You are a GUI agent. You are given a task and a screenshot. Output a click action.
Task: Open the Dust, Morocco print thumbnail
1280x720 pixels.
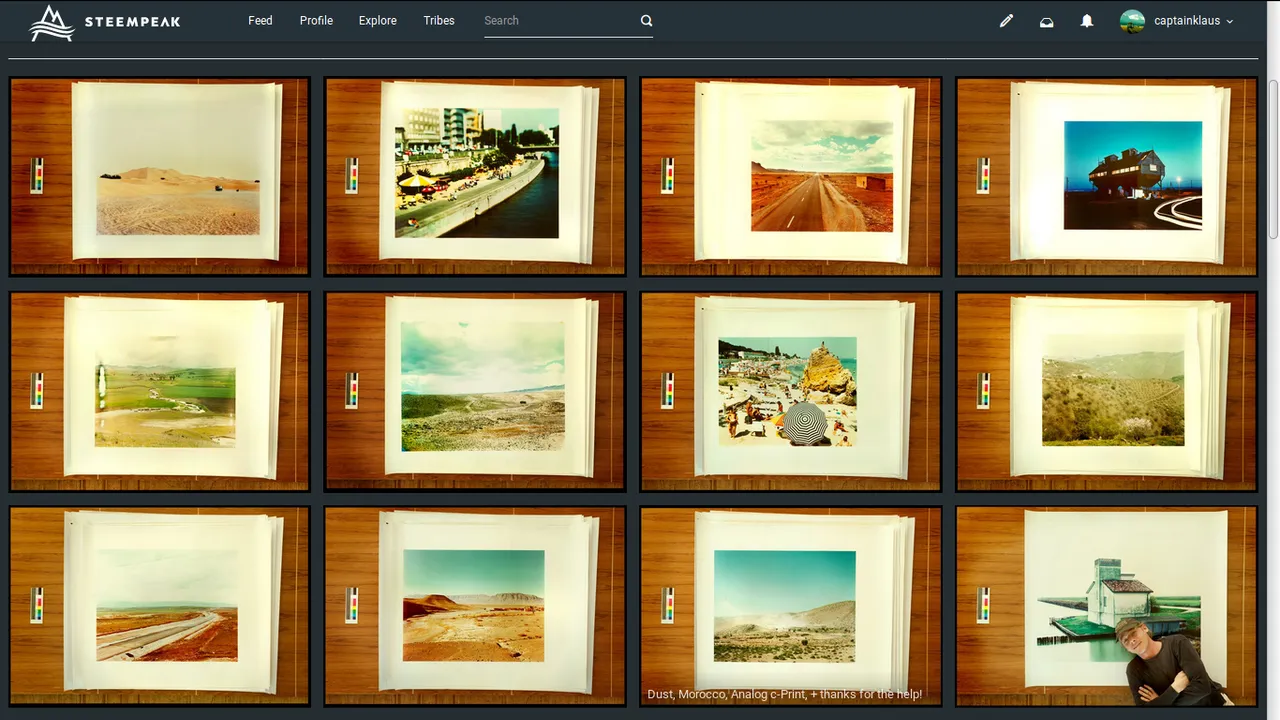[x=790, y=606]
